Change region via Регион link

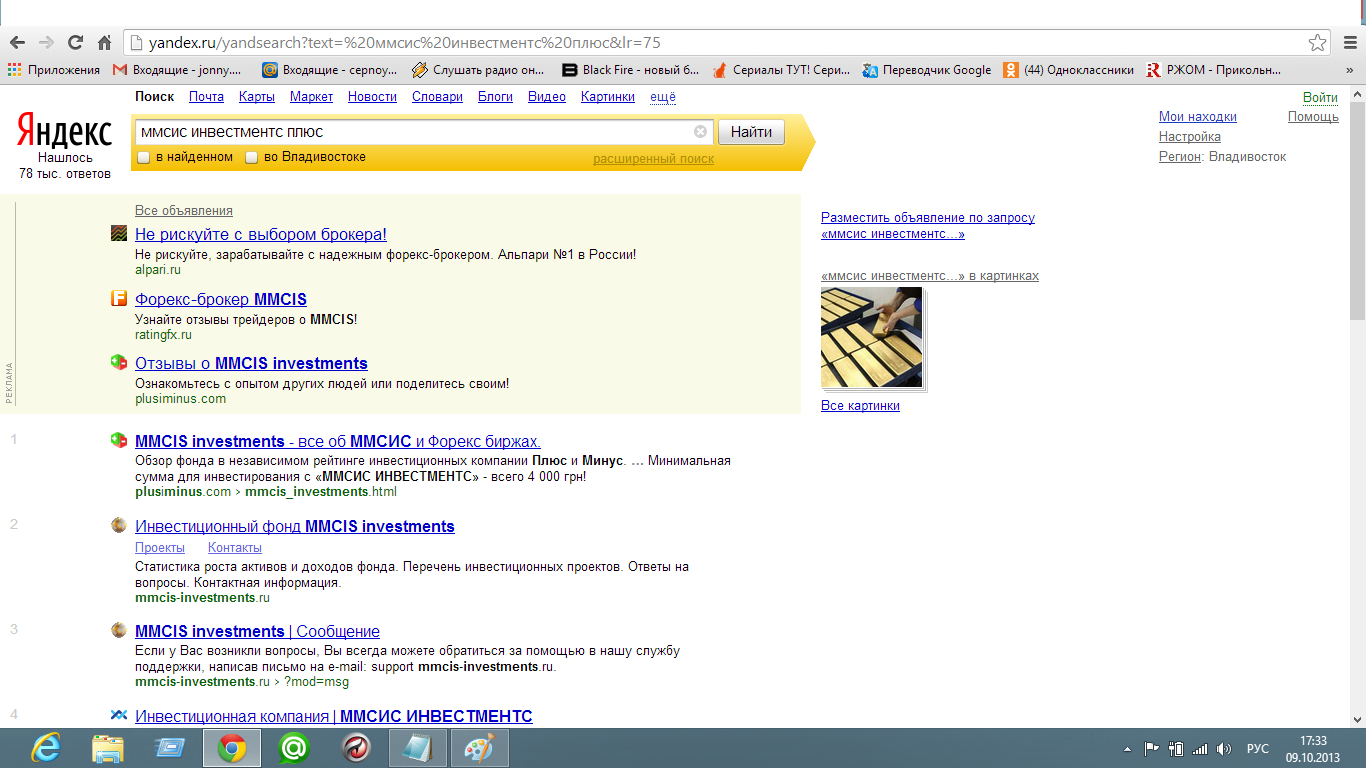coord(1180,157)
